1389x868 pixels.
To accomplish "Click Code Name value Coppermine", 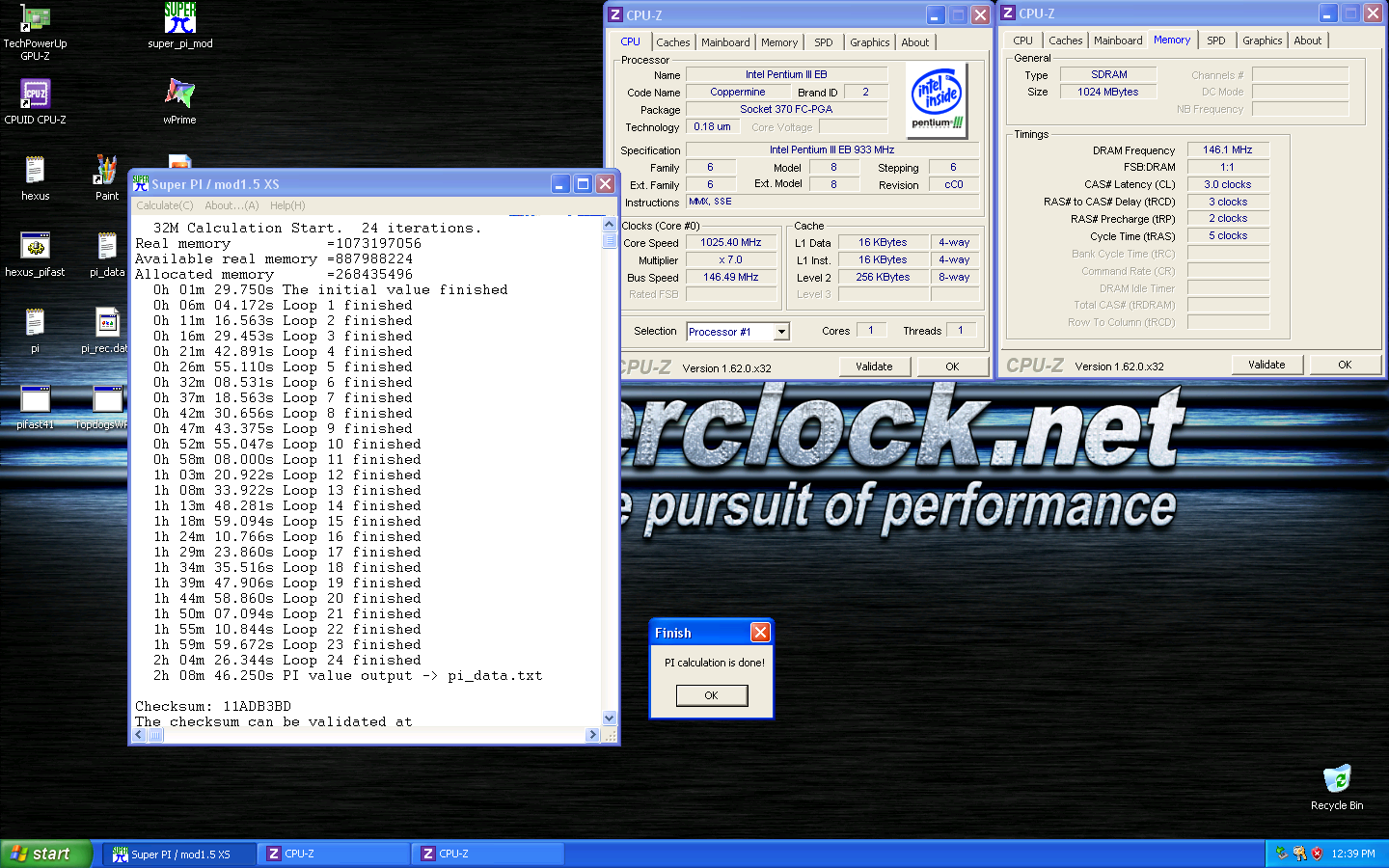I will (738, 93).
